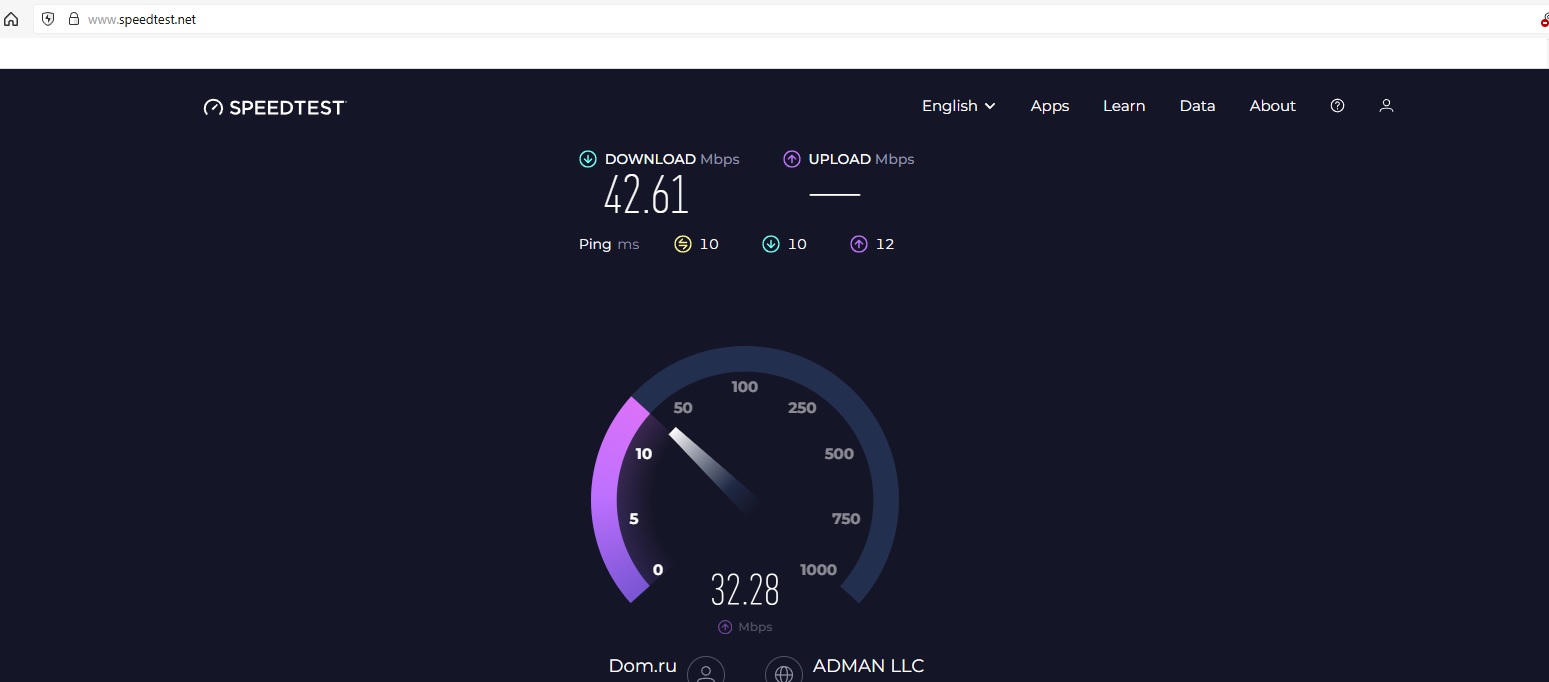Click the speedometer gauge needle
This screenshot has height=682, width=1549.
point(710,468)
